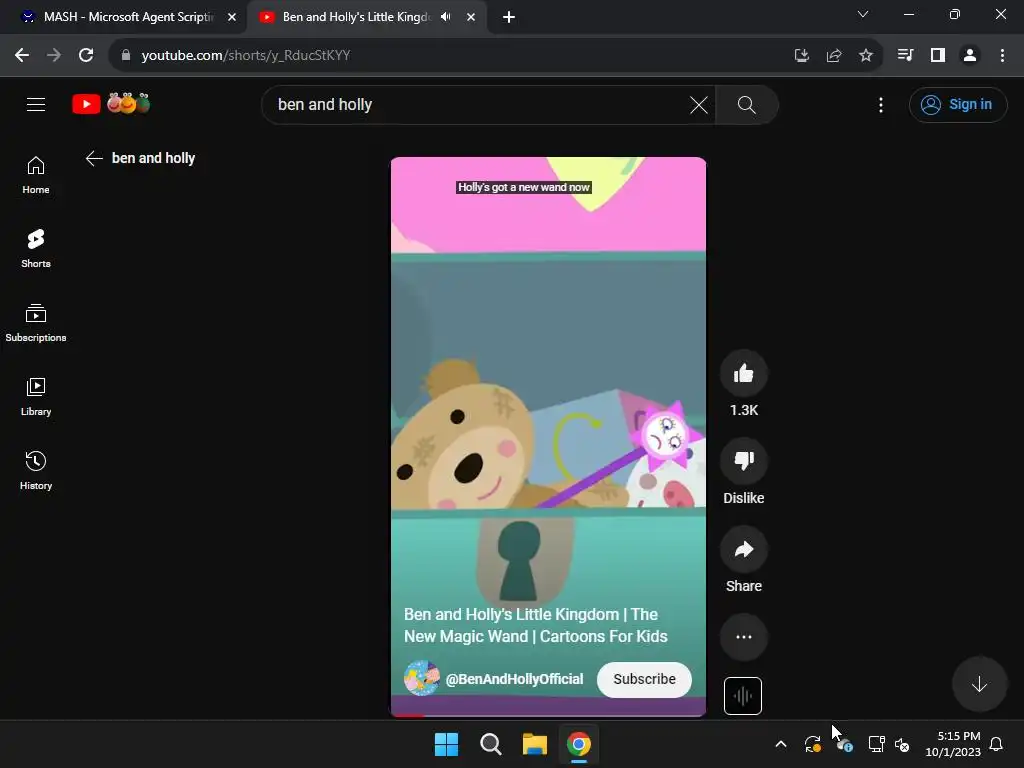Screen dimensions: 1024x768
Task: Open Chrome tab search dropdown
Action: click(863, 14)
